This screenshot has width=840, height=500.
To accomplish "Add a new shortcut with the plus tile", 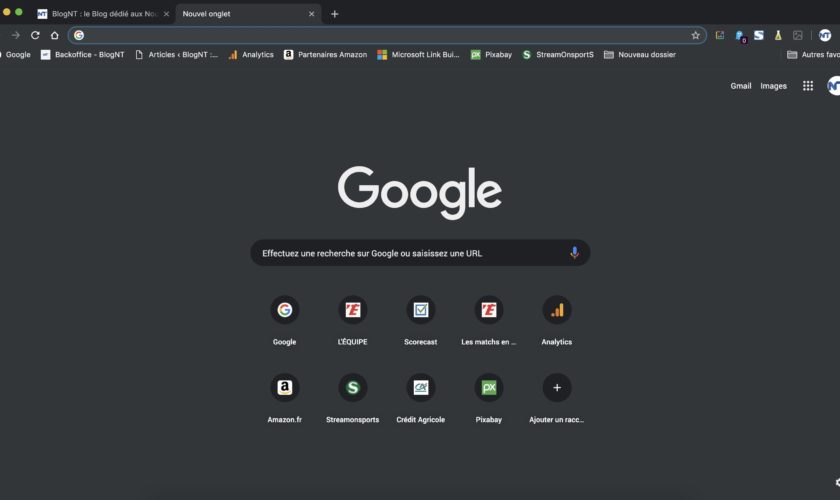I will click(x=557, y=388).
